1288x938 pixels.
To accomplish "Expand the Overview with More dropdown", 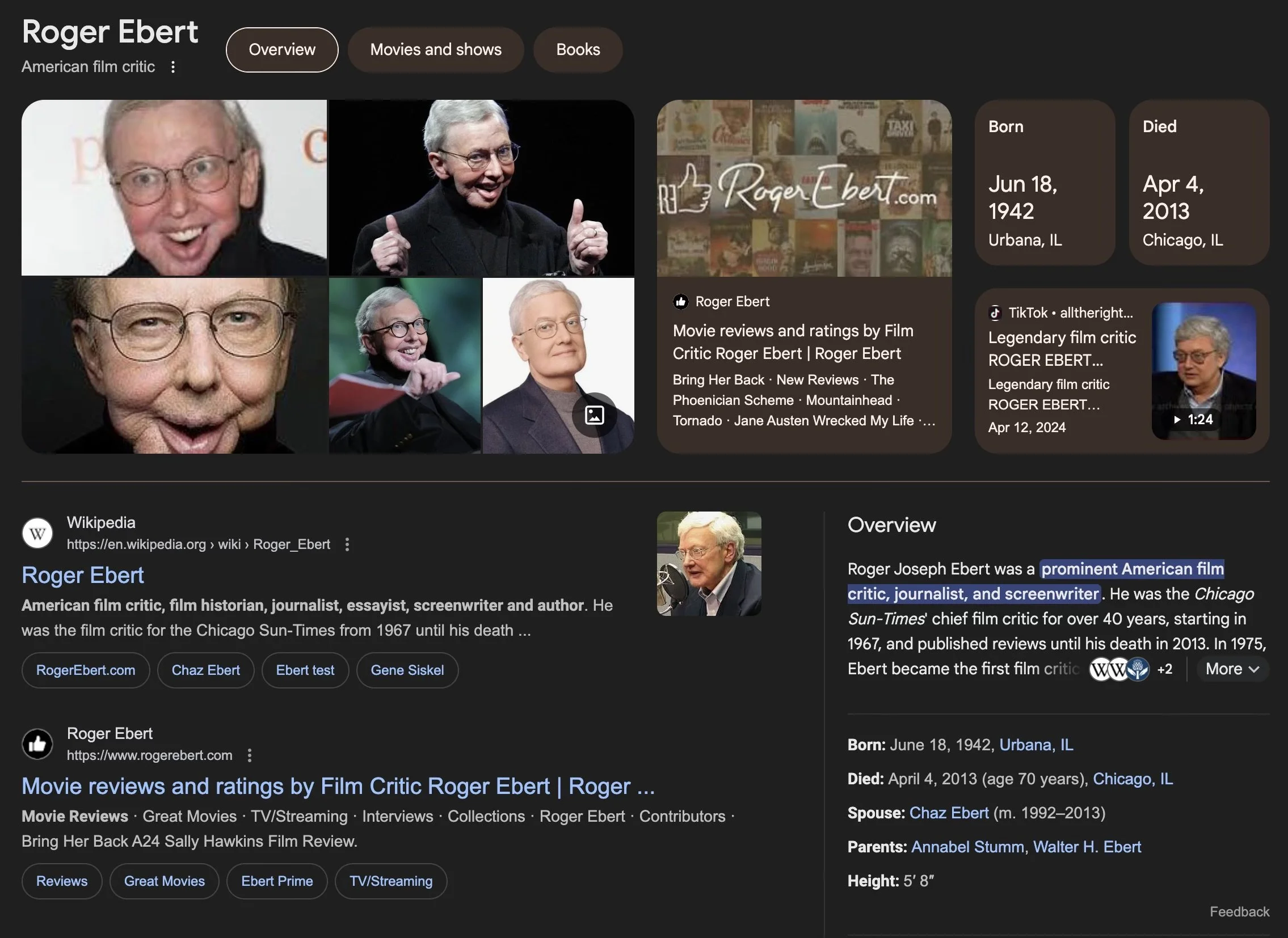I will pos(1232,669).
